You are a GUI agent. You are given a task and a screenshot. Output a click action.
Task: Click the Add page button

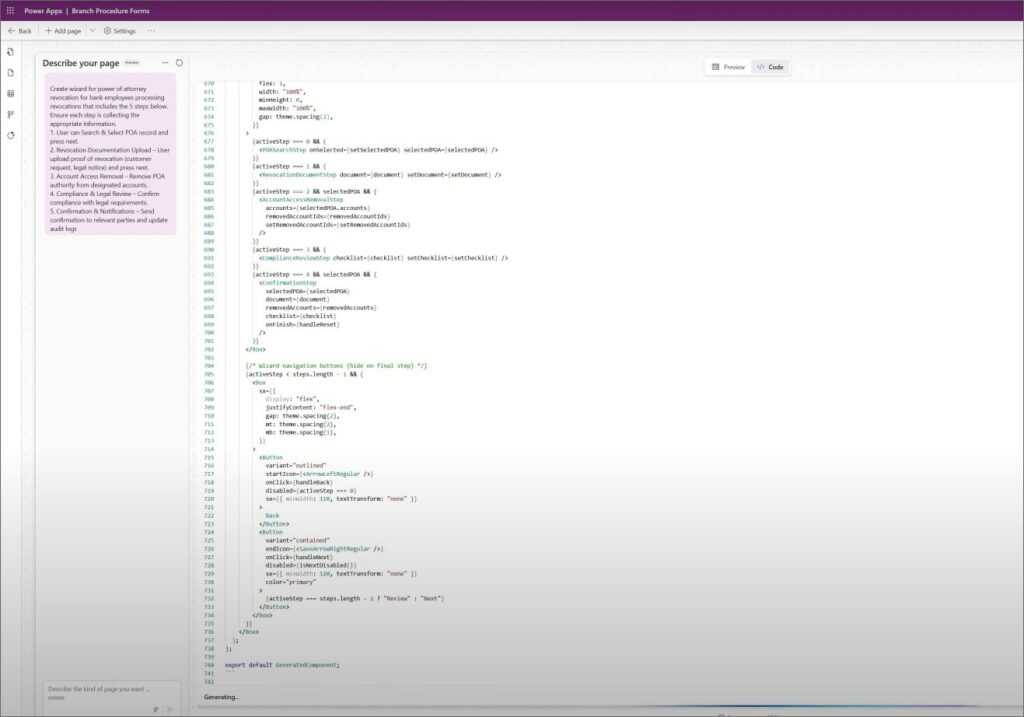point(63,31)
